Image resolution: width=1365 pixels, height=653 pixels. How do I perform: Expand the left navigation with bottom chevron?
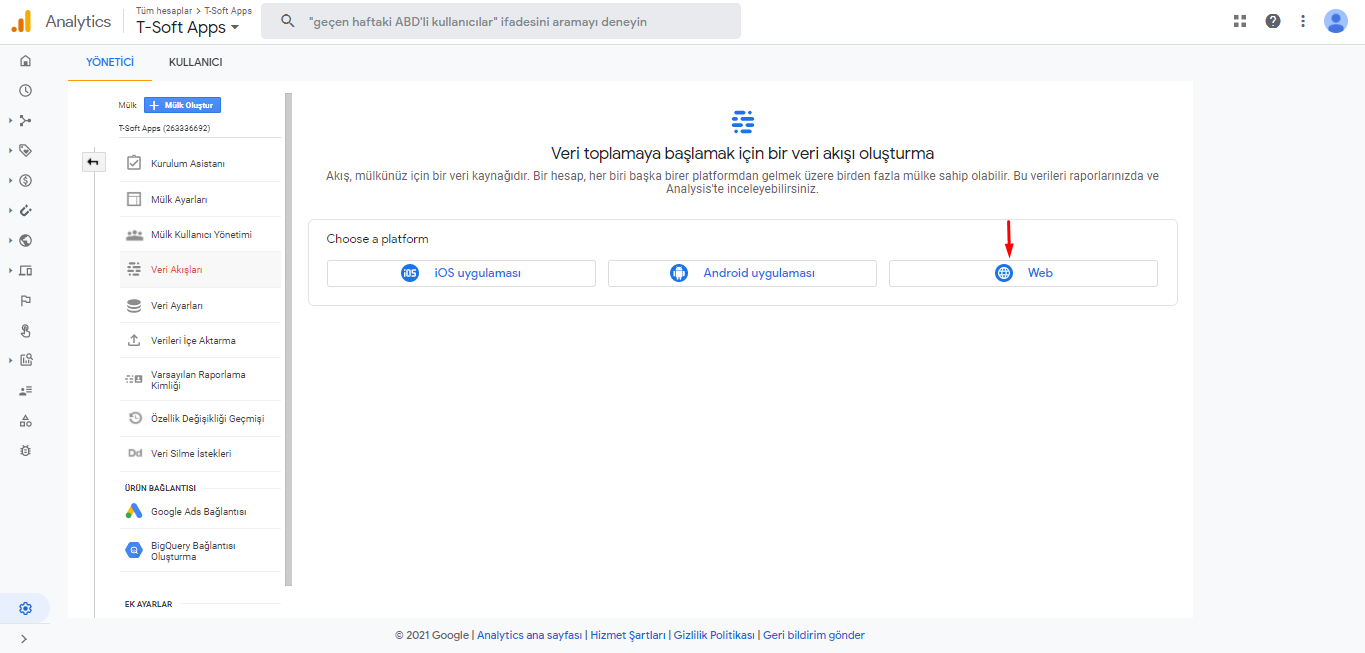point(25,638)
